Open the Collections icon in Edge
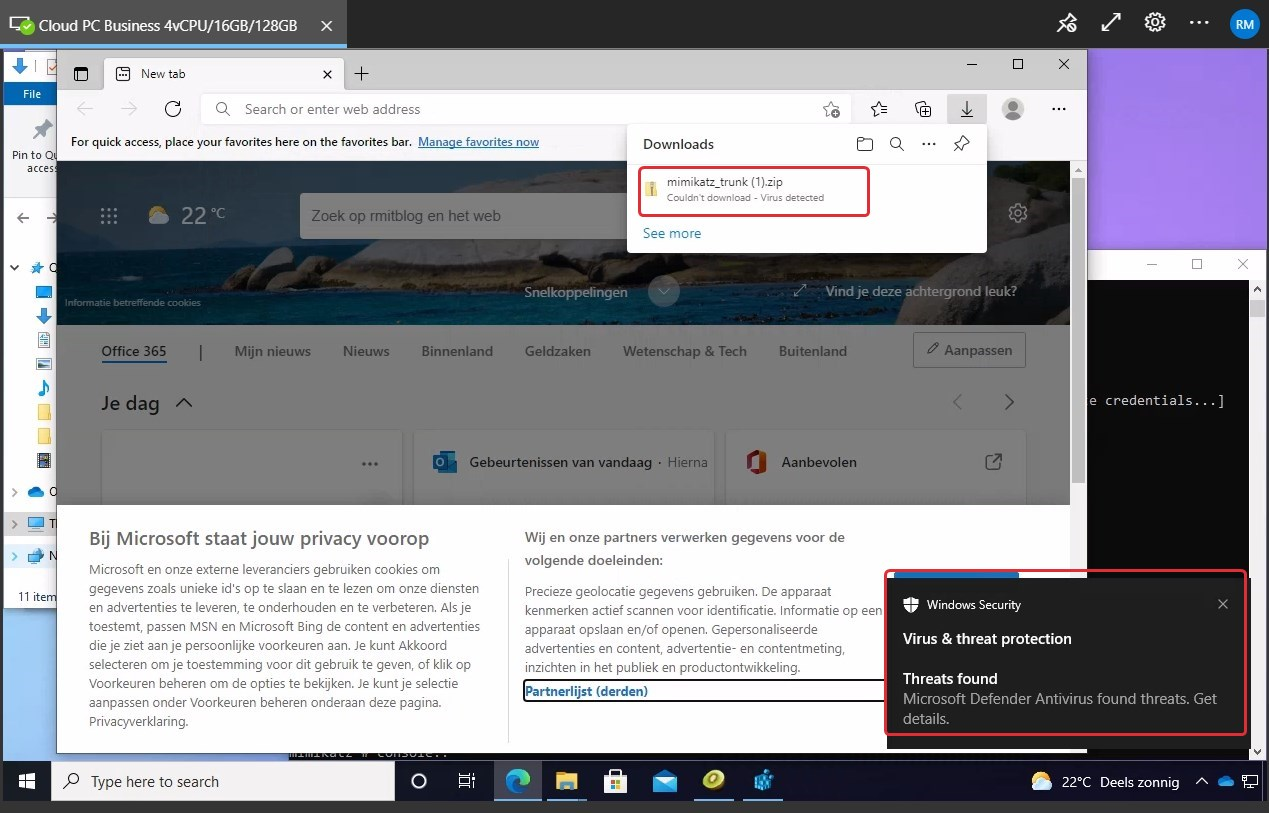Screen dimensions: 1269x813 tap(924, 109)
